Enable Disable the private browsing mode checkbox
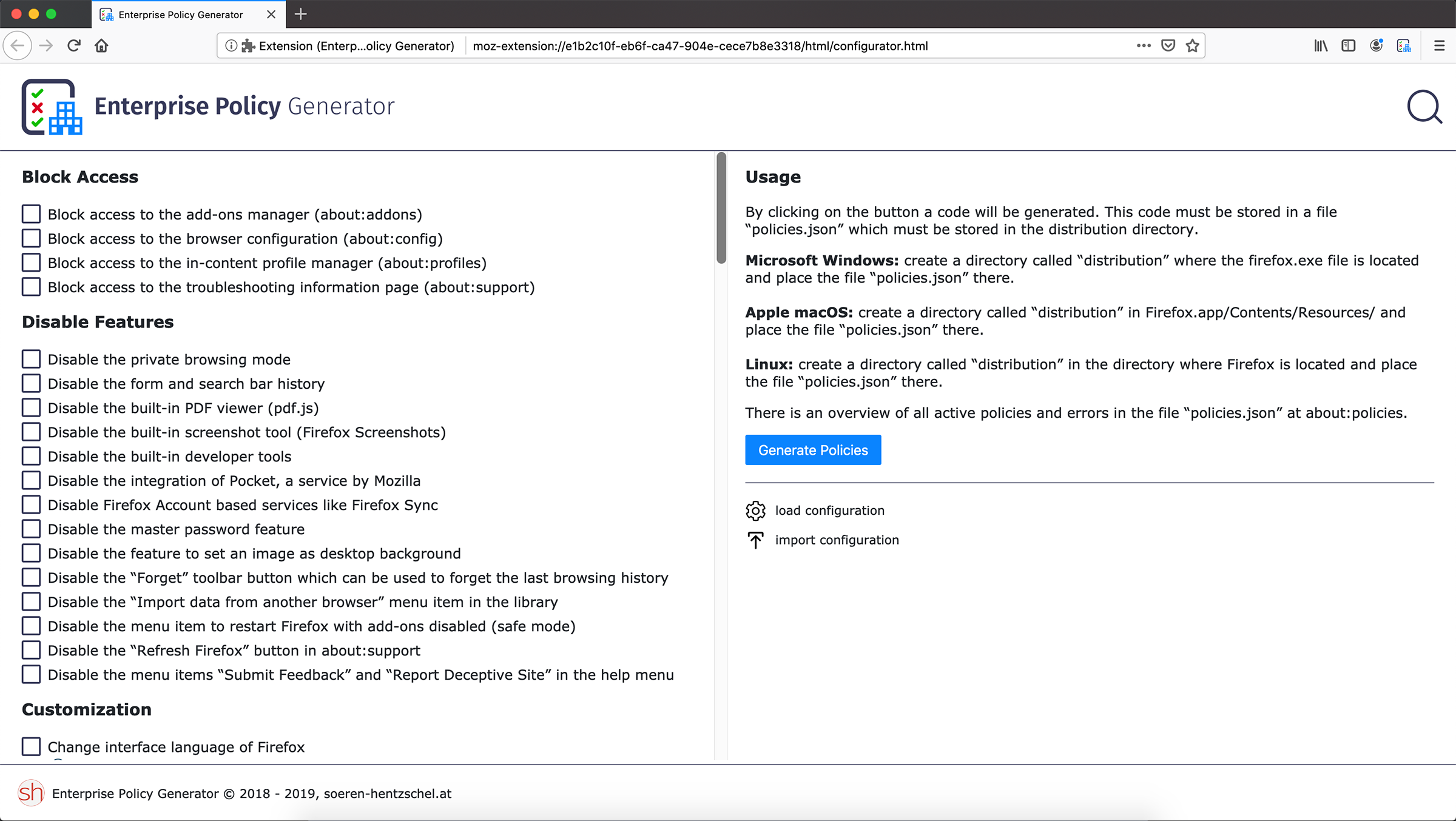Screen dimensions: 1456x821 point(31,359)
